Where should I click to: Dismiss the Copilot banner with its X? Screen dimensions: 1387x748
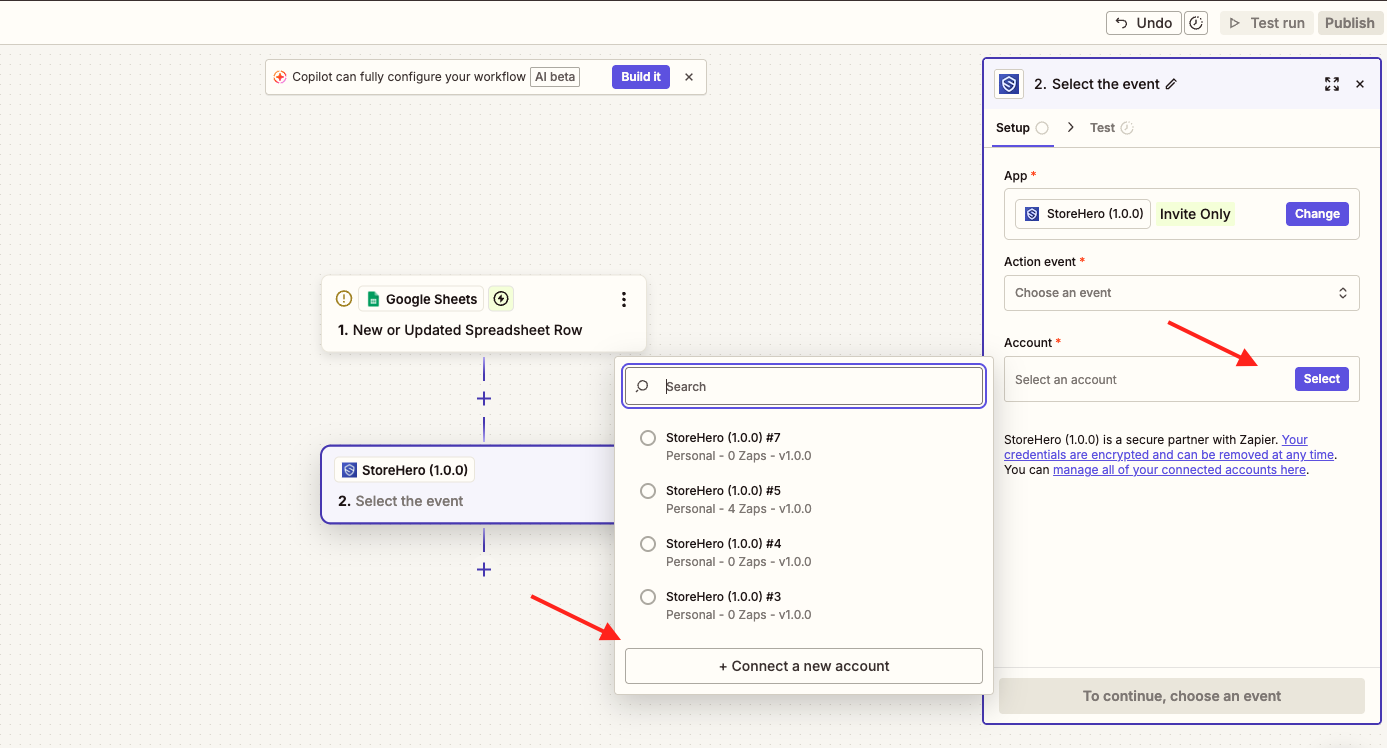689,77
